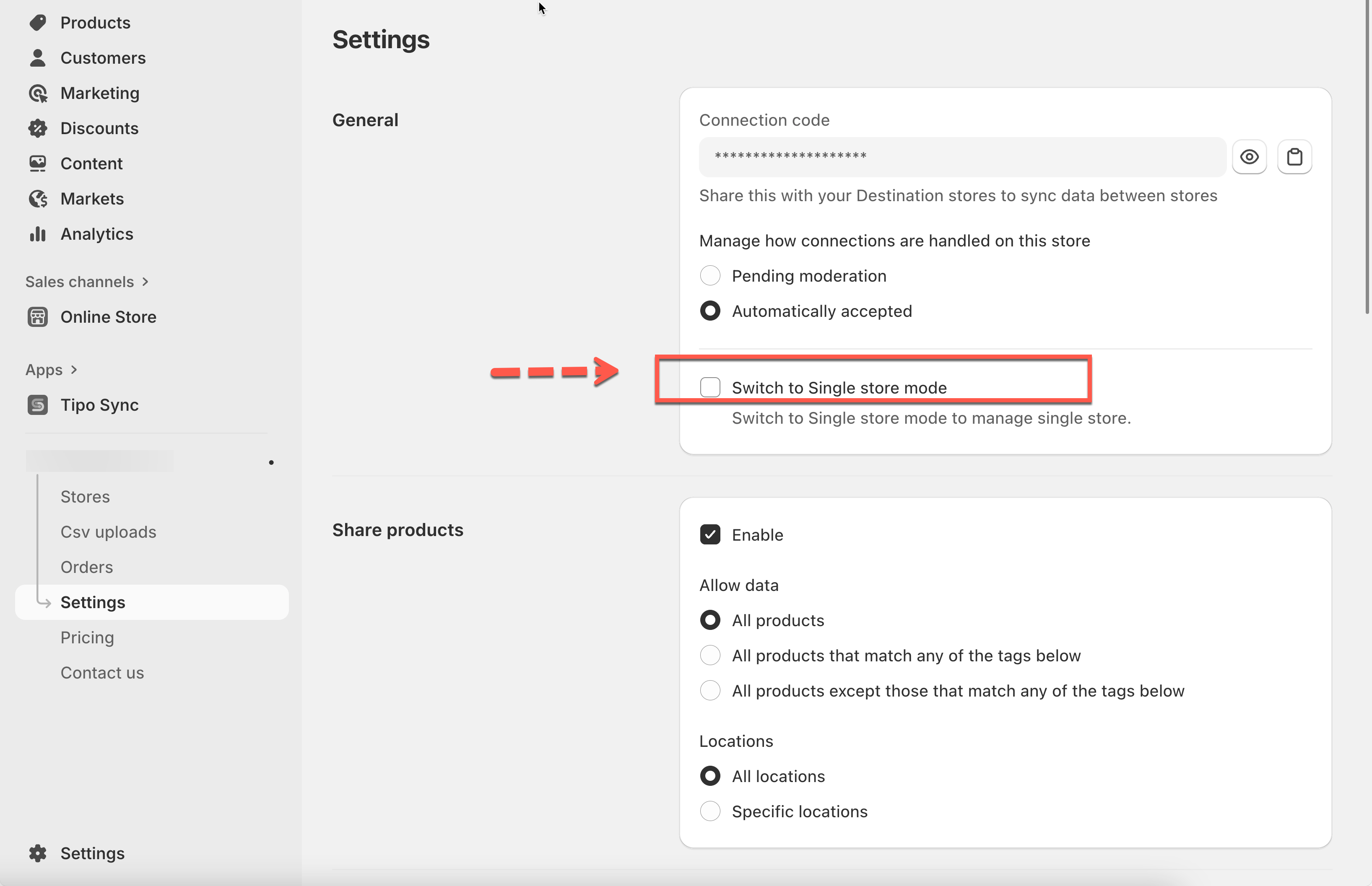The width and height of the screenshot is (1372, 886).
Task: Expand the Sales channels chevron
Action: (146, 282)
